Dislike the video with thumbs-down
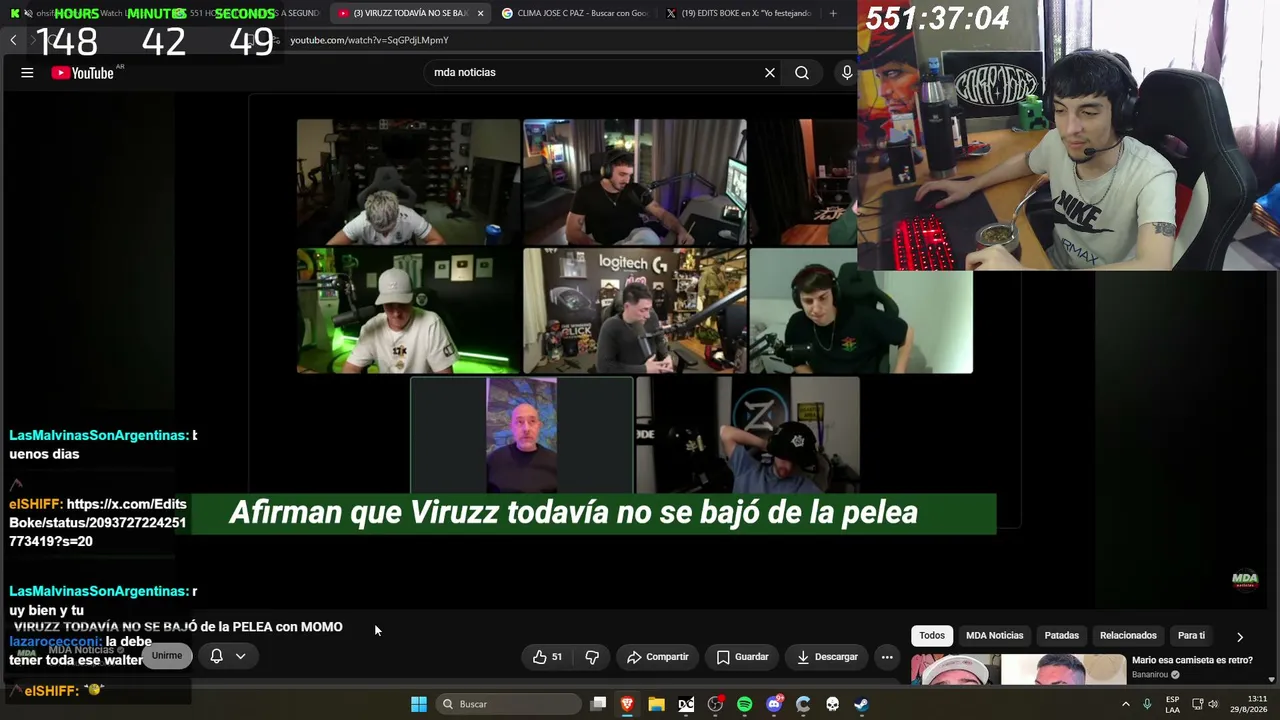1280x720 pixels. click(592, 657)
